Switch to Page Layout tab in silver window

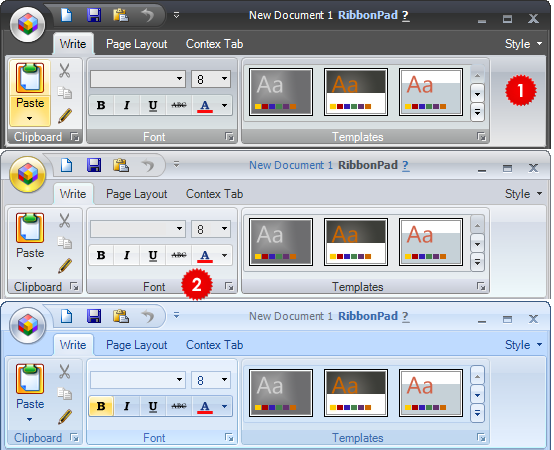(x=137, y=194)
